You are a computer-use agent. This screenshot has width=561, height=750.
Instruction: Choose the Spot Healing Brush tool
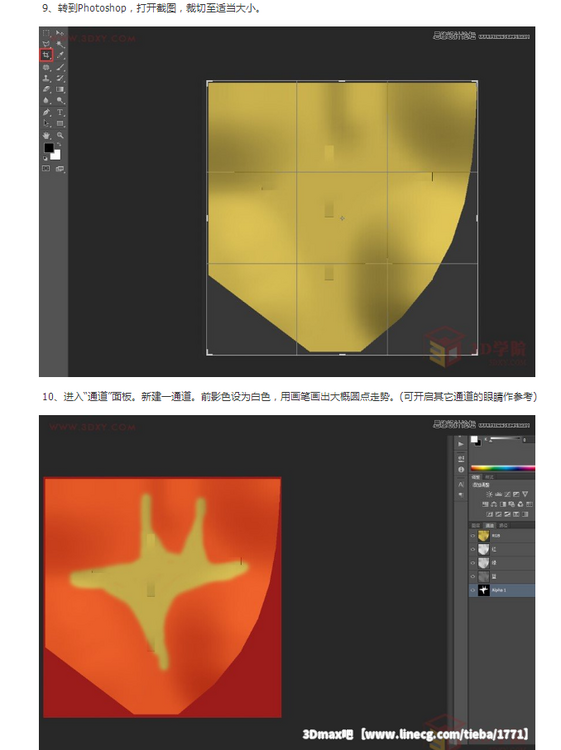46,67
